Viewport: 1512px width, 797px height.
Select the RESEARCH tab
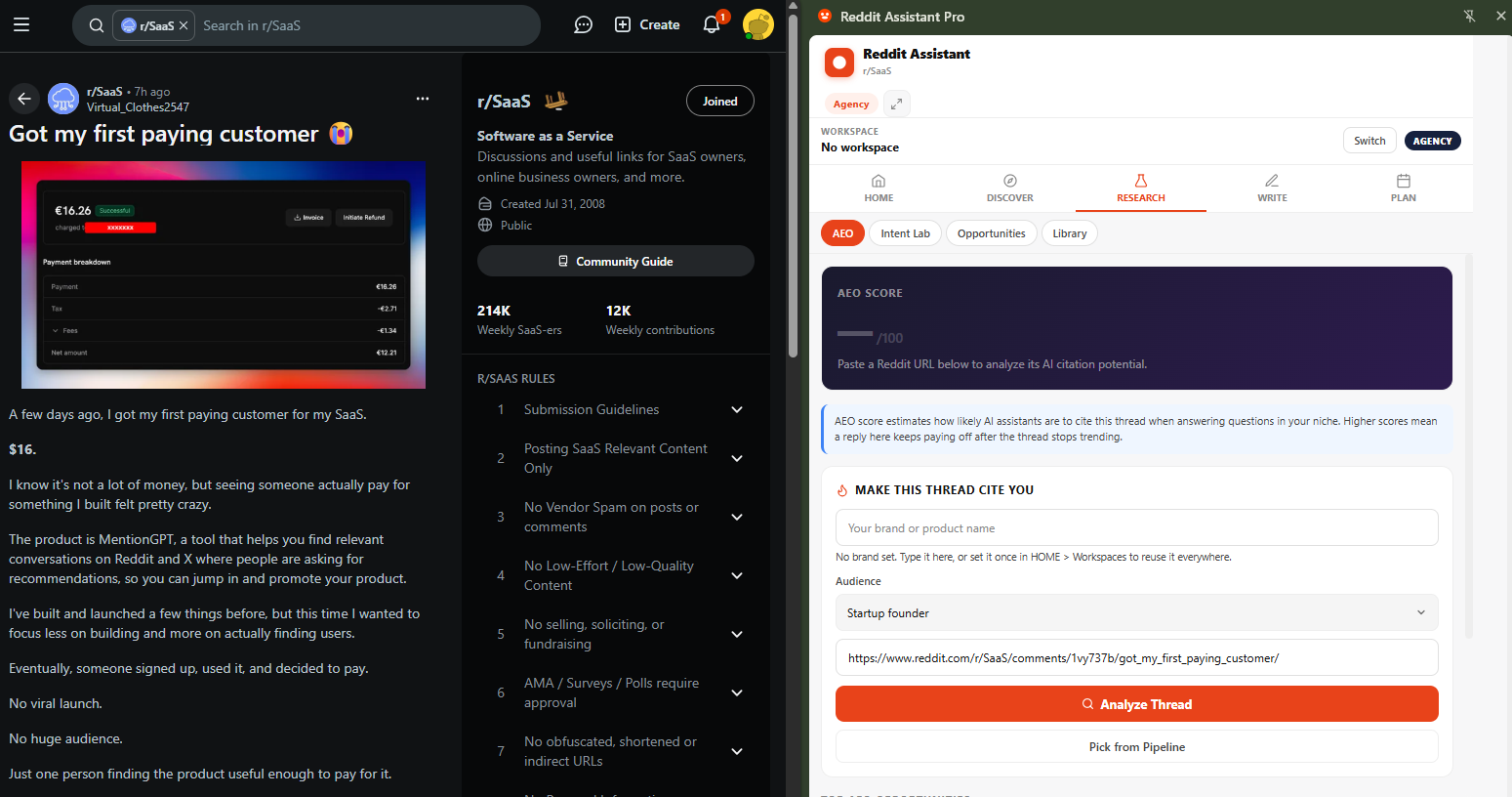pyautogui.click(x=1141, y=188)
